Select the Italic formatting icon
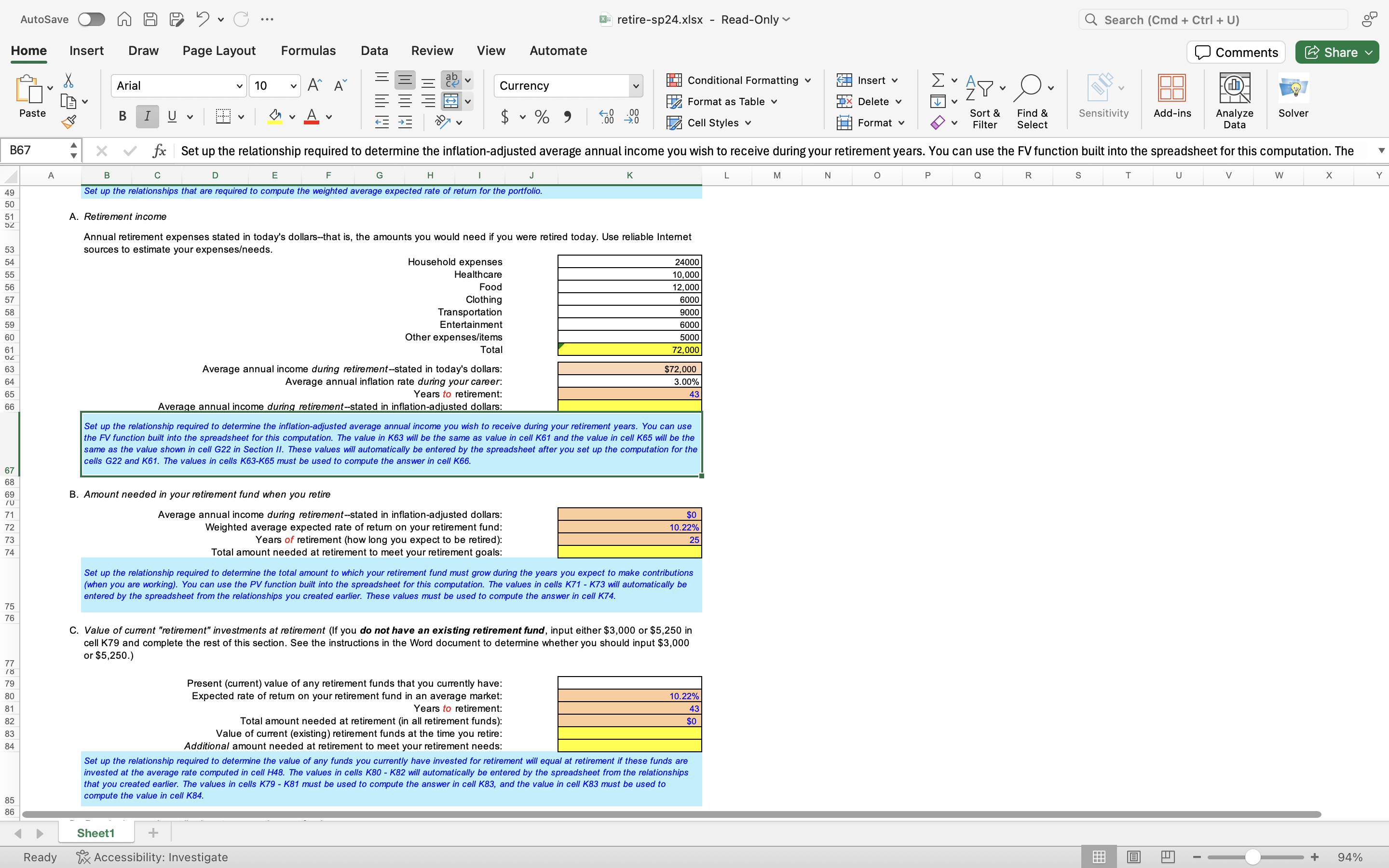The height and width of the screenshot is (868, 1389). pyautogui.click(x=147, y=117)
